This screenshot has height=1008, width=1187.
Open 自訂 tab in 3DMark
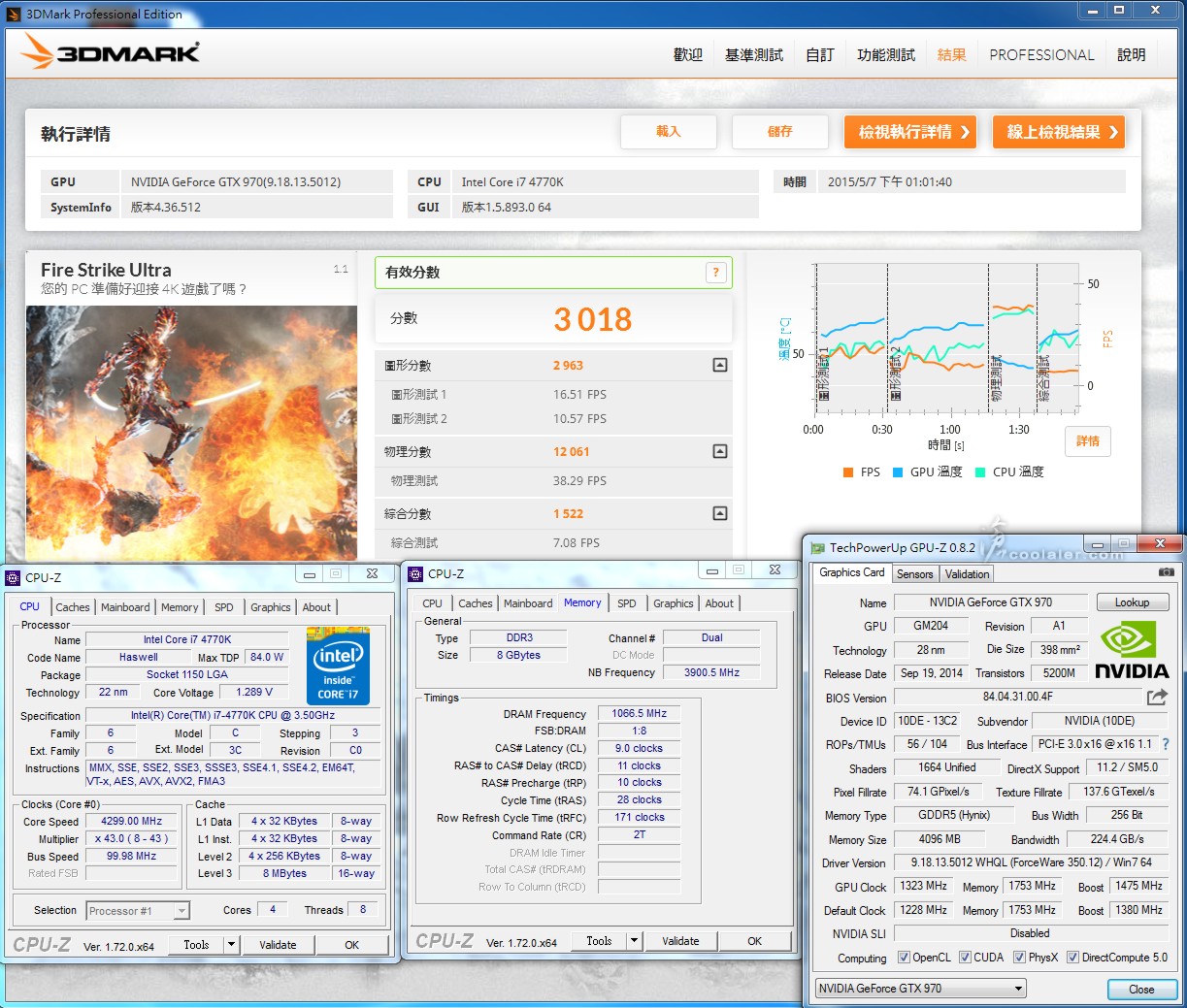point(820,55)
